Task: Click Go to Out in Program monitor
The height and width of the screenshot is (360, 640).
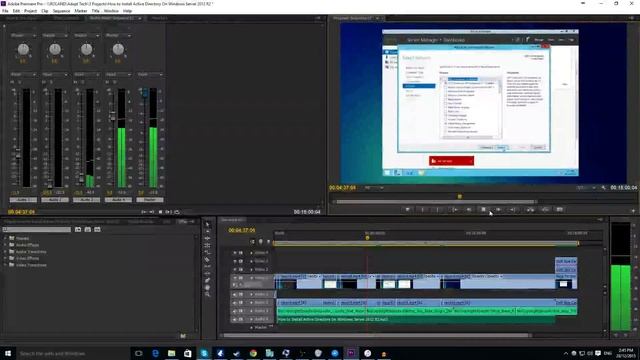Action: (513, 209)
